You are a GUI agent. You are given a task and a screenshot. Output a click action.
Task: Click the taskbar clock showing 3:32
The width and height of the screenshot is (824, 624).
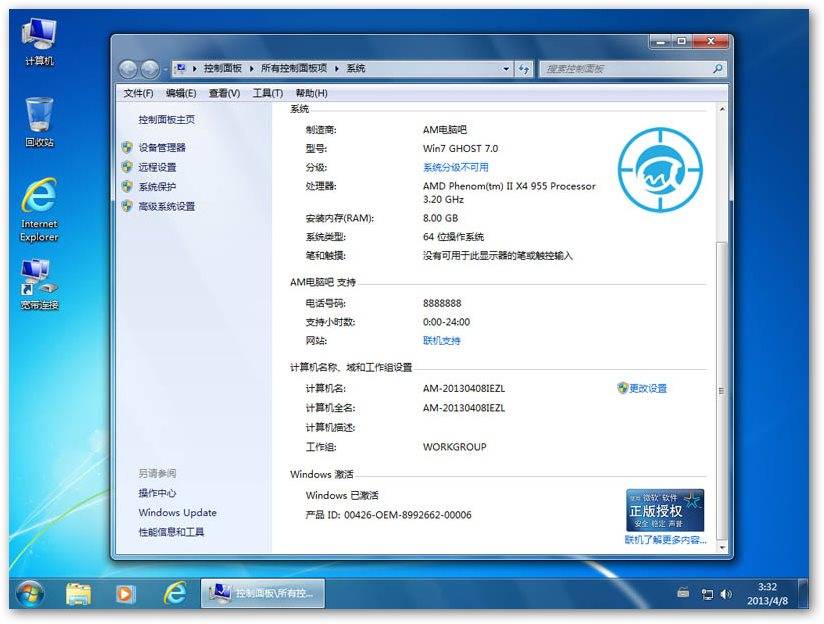pos(767,594)
